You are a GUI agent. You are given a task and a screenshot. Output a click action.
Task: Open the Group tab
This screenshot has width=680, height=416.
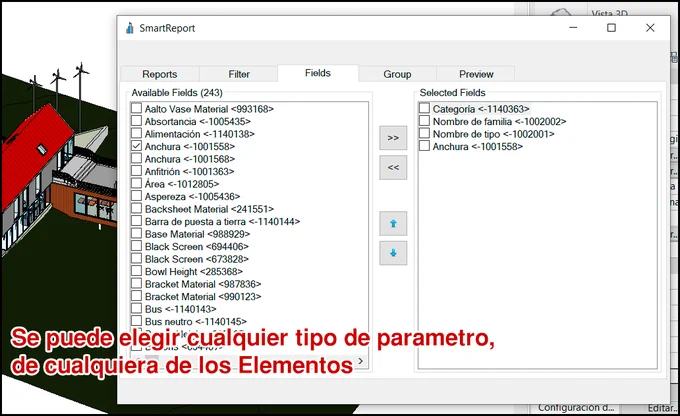397,74
